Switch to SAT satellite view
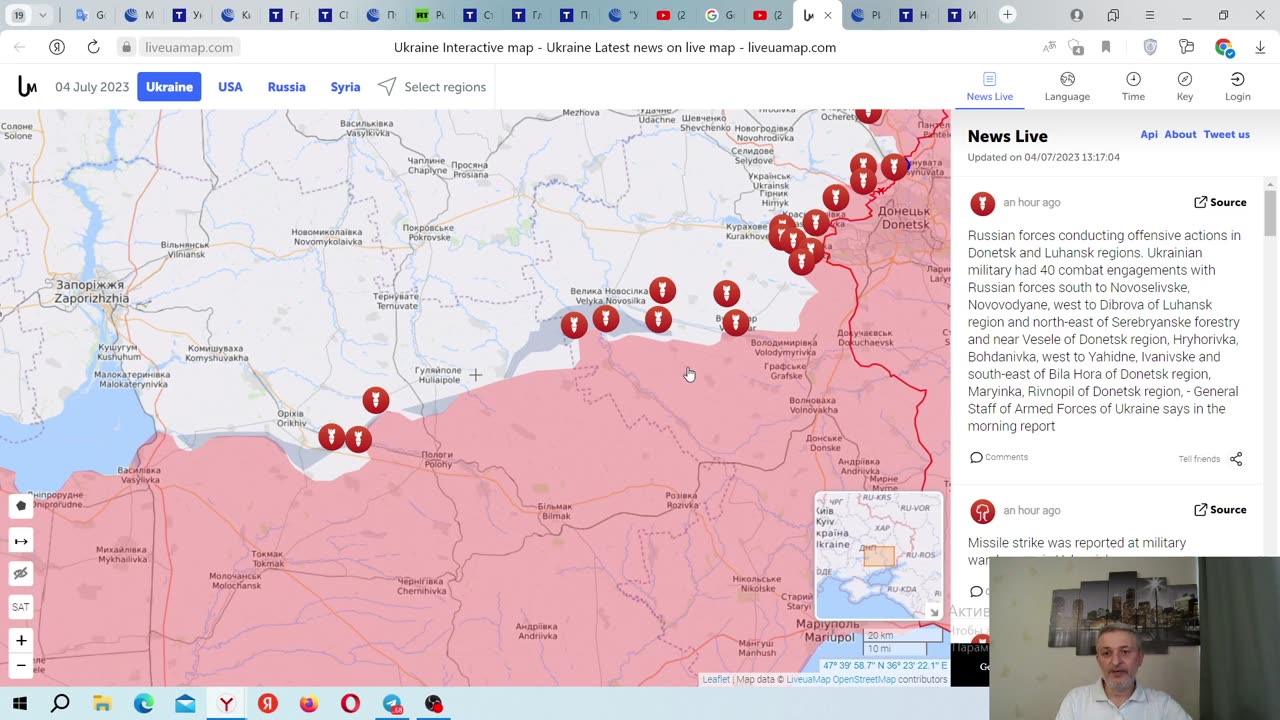This screenshot has height=720, width=1280. (x=21, y=607)
